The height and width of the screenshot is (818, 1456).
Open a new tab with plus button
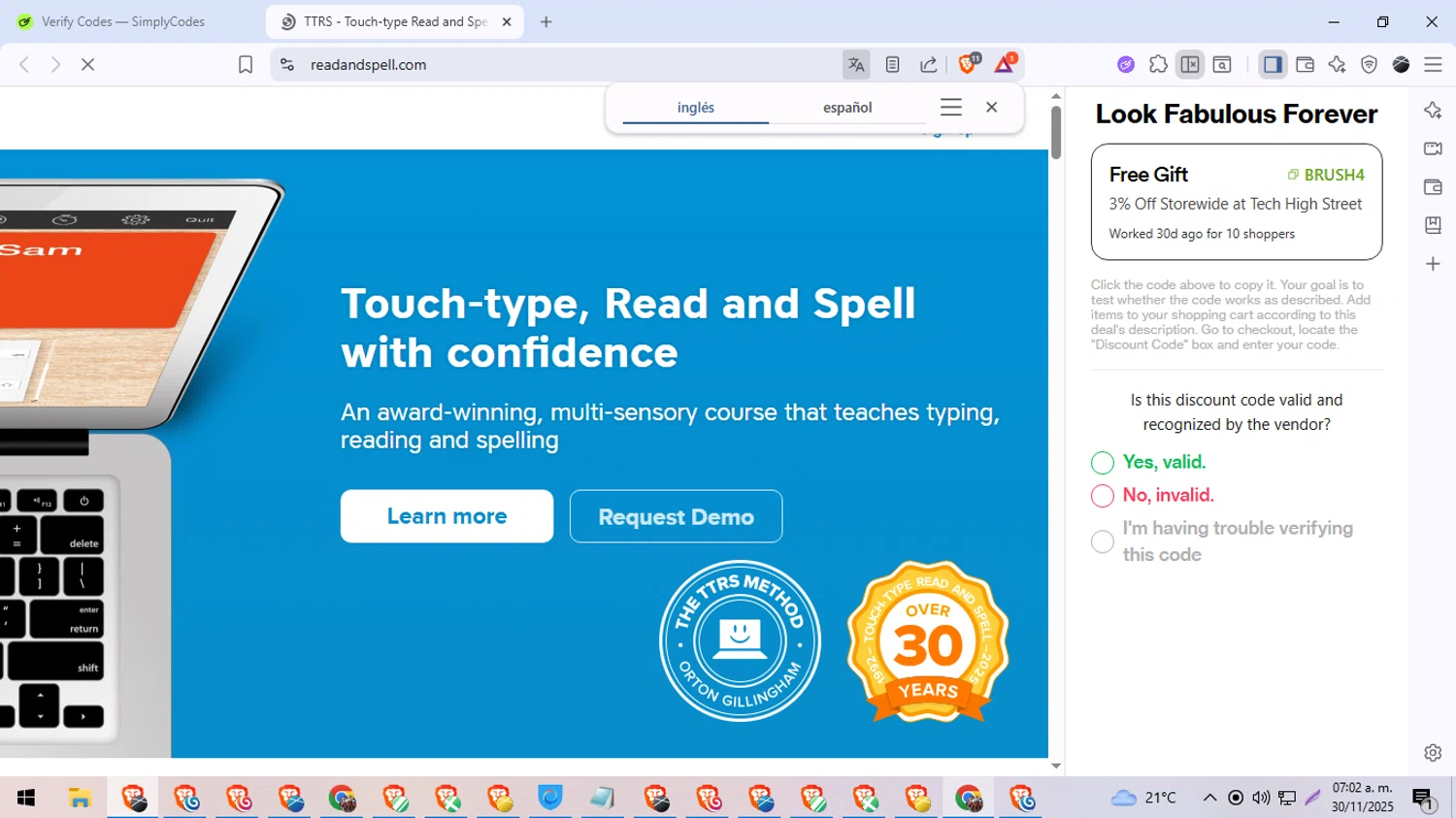tap(546, 21)
